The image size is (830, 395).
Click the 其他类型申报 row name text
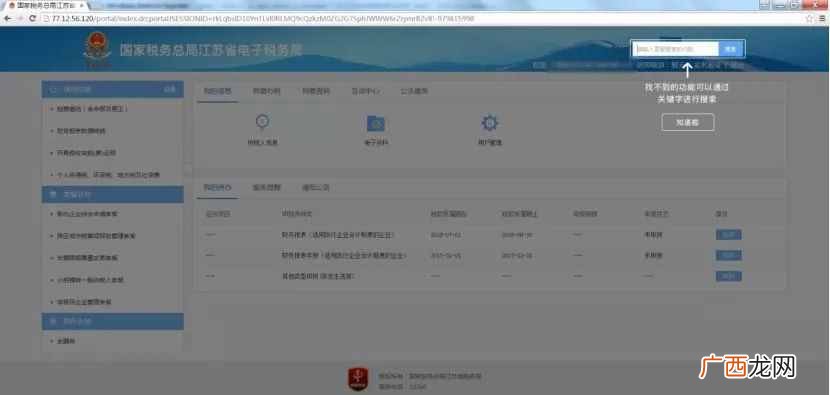pos(318,276)
